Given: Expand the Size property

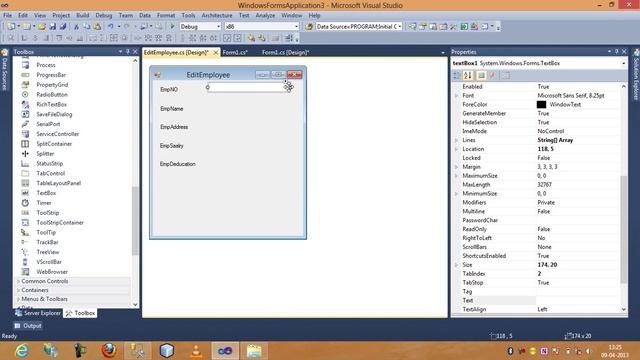Looking at the screenshot, I should (456, 265).
